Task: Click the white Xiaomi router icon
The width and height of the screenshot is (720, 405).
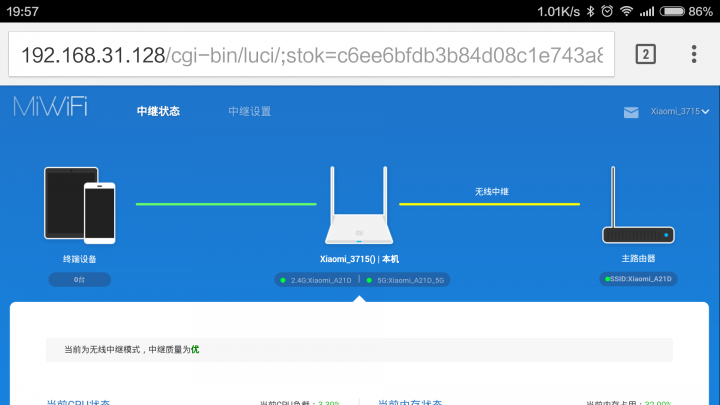Action: click(x=359, y=205)
